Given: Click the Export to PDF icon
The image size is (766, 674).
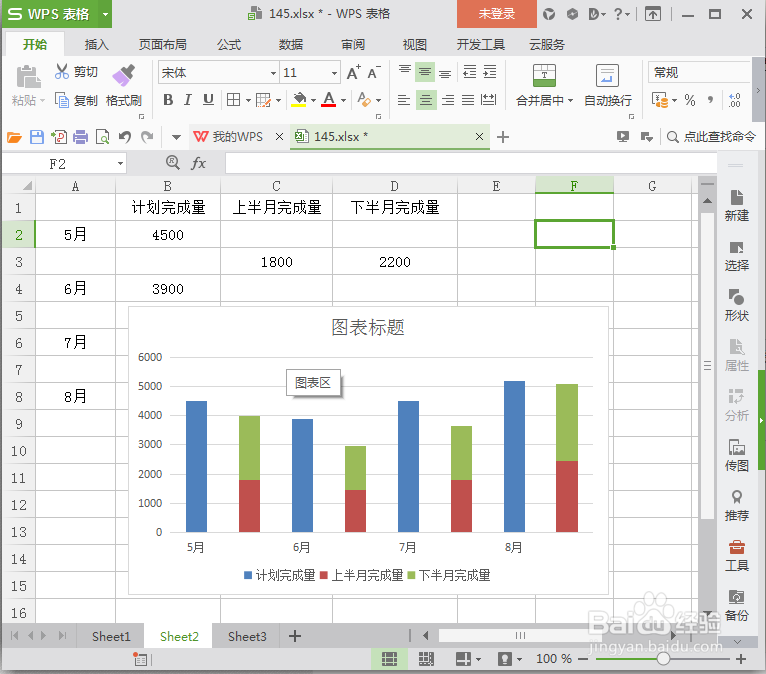Looking at the screenshot, I should point(59,137).
